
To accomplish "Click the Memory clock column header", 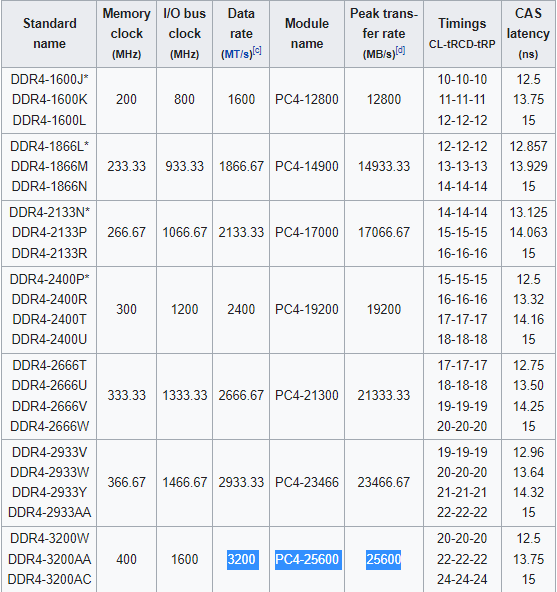I will pyautogui.click(x=127, y=34).
